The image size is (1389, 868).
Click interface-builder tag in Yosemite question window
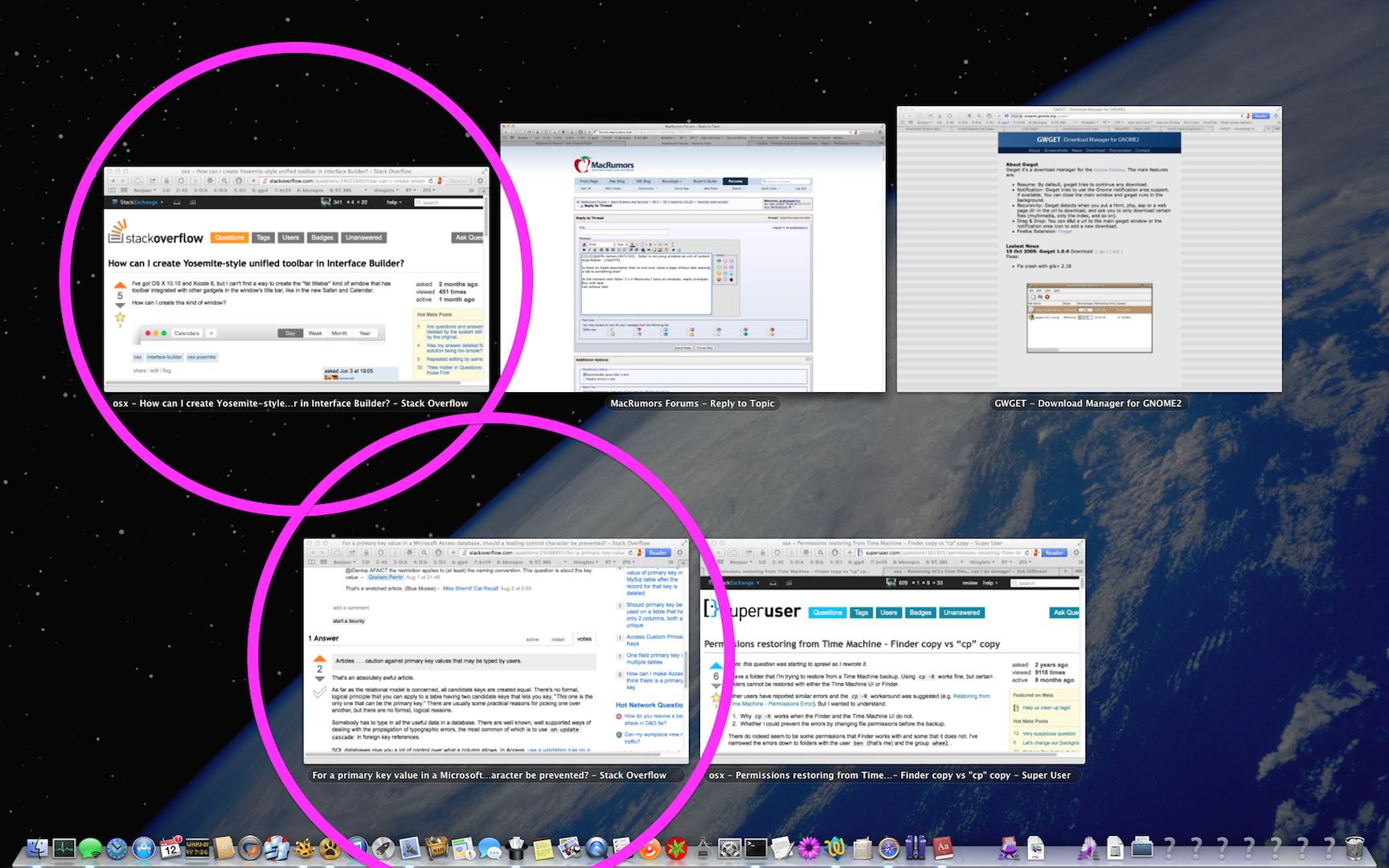(x=164, y=357)
